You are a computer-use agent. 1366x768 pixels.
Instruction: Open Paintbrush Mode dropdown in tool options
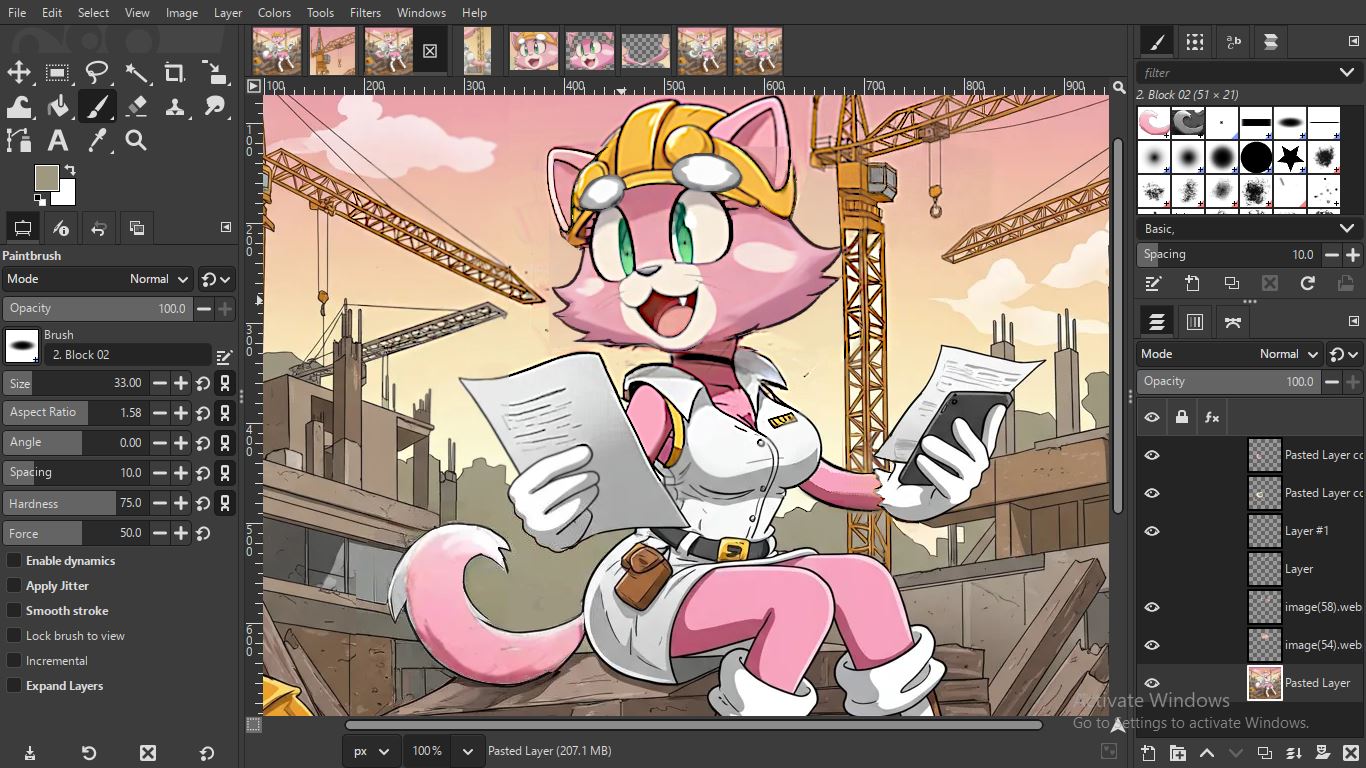coord(97,279)
